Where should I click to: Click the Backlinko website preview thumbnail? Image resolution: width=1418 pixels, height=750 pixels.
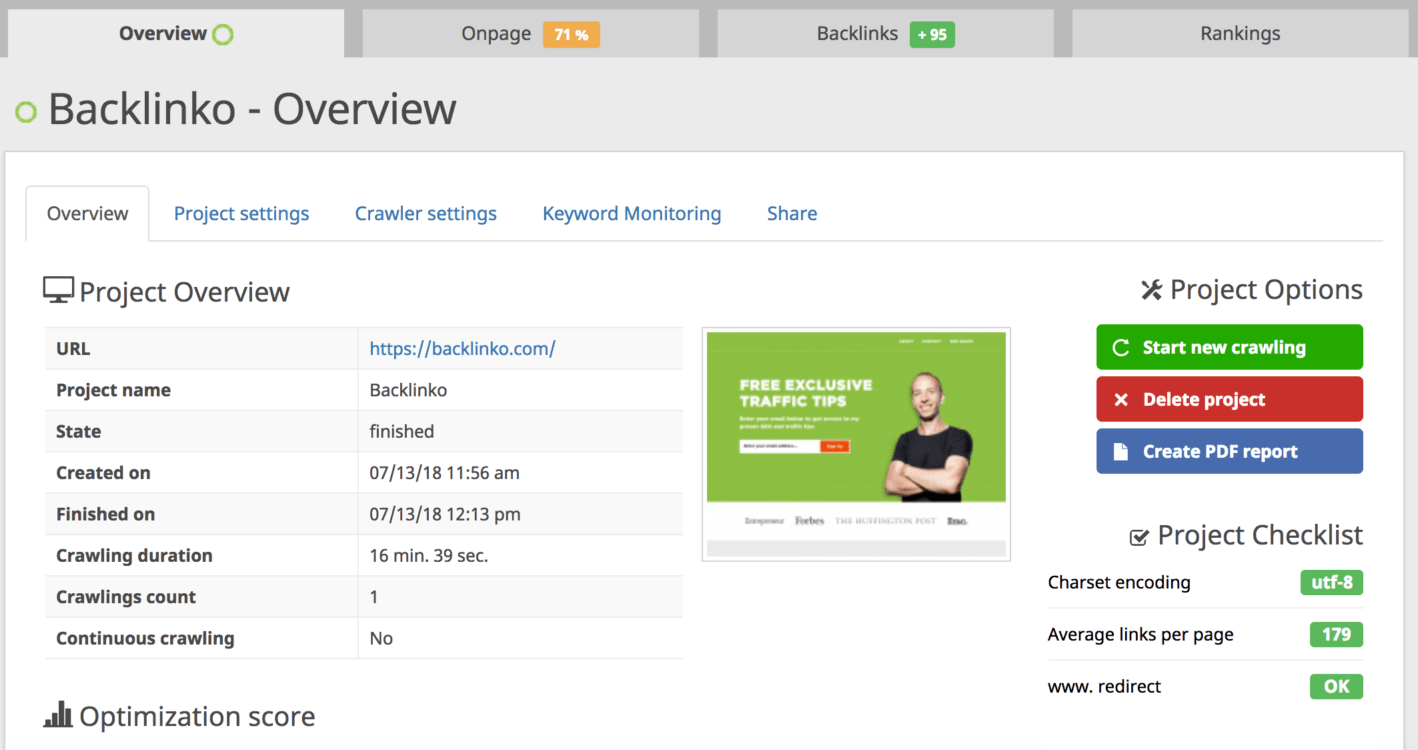(x=856, y=444)
